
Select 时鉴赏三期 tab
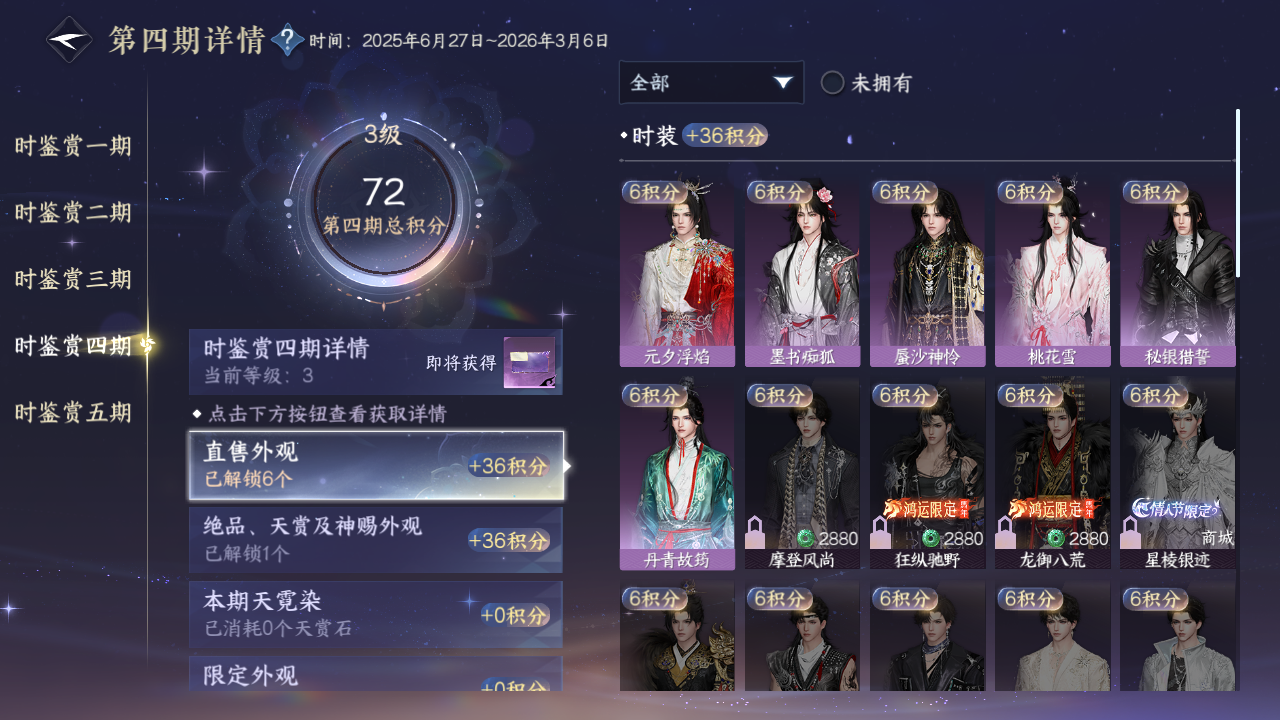(x=73, y=279)
